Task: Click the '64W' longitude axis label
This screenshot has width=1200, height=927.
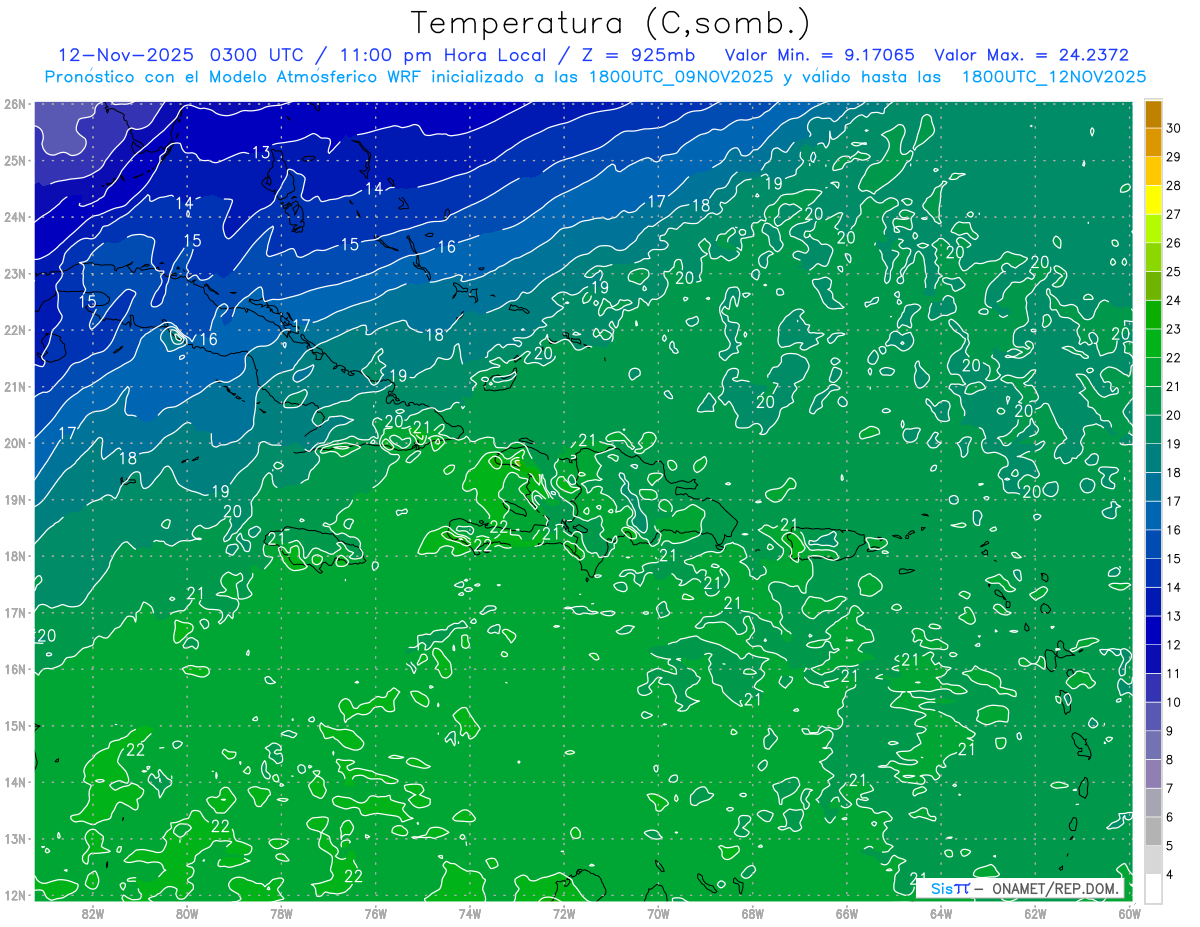Action: 941,913
